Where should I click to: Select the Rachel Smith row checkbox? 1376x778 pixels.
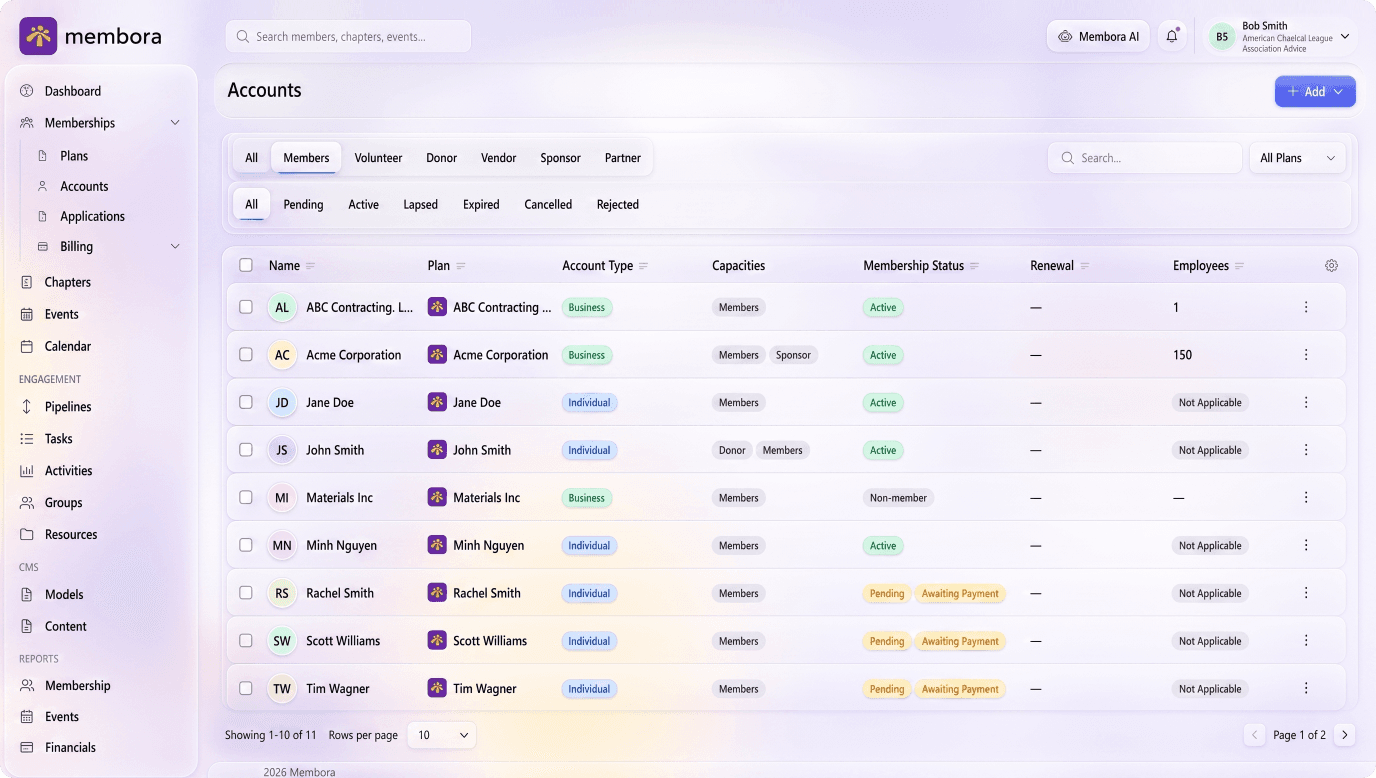coord(246,593)
